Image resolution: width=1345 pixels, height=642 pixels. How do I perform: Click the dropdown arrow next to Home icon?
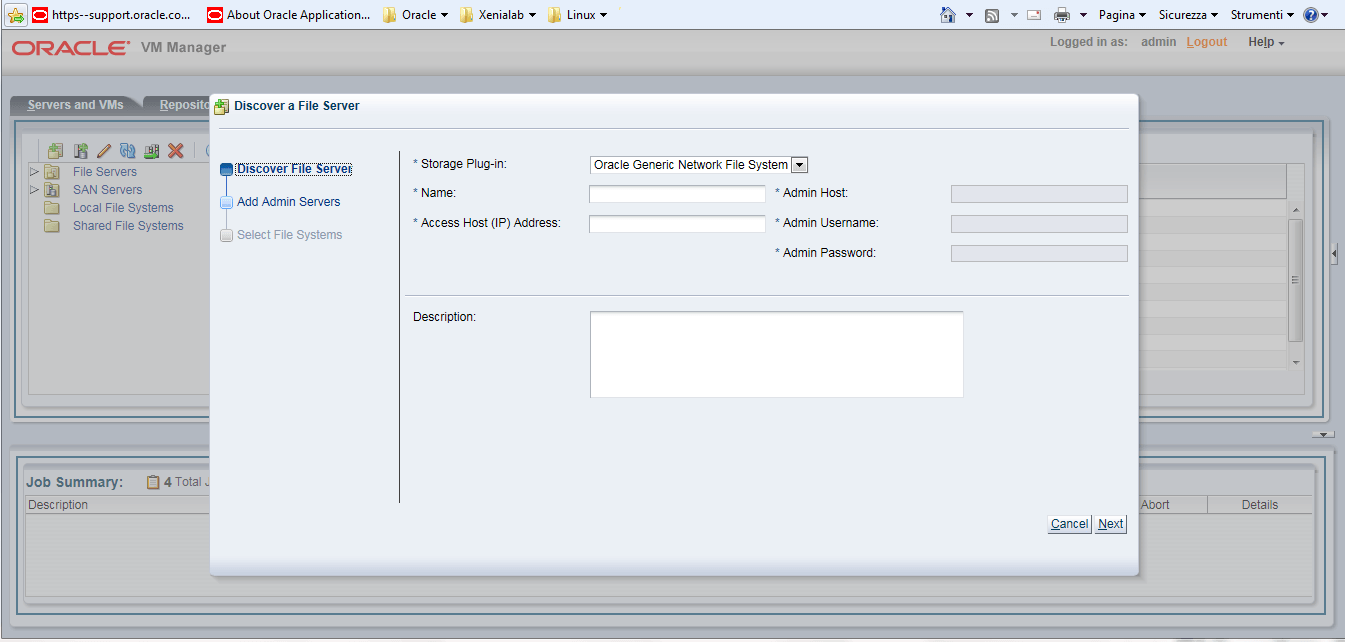tap(970, 15)
